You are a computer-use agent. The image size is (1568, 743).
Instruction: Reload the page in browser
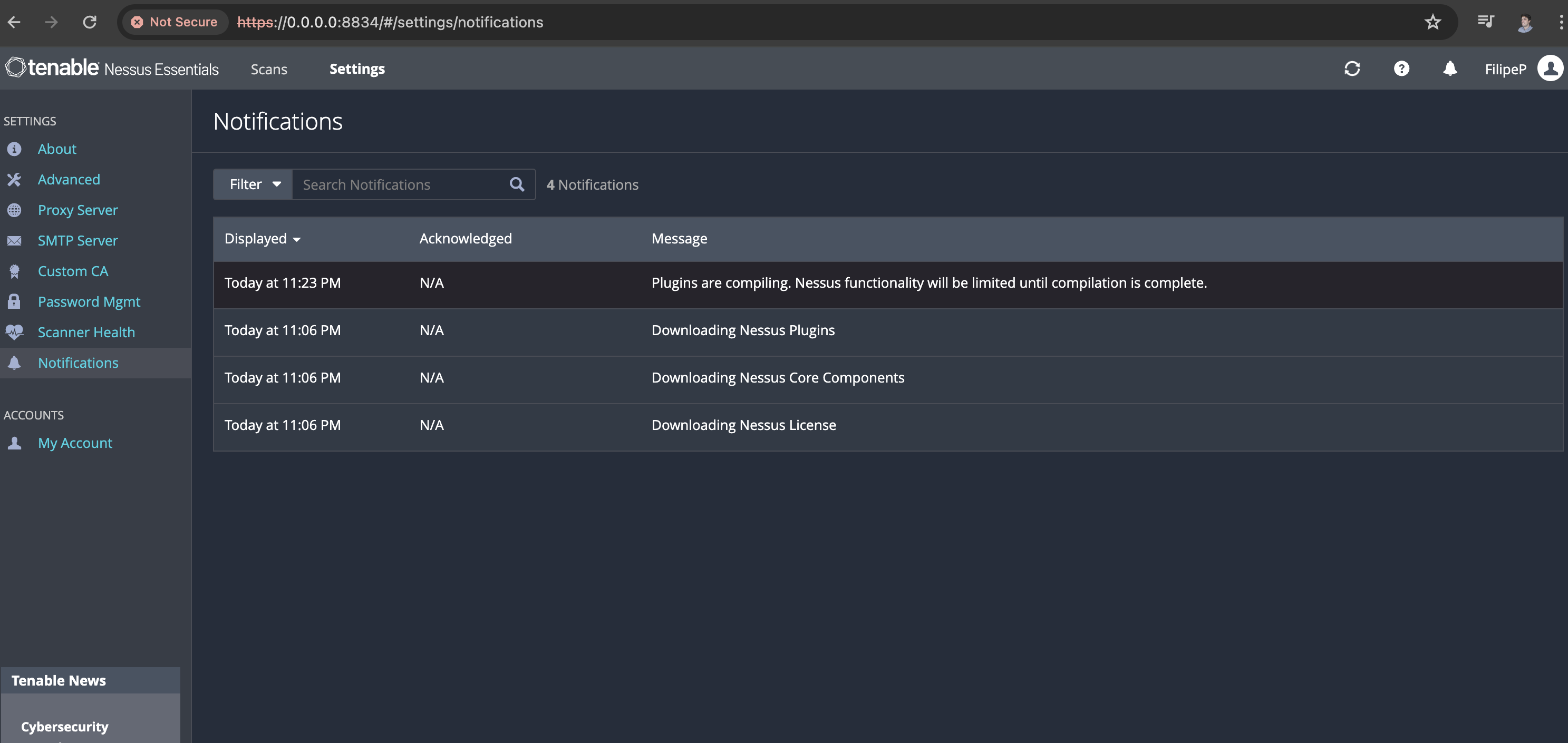coord(90,23)
